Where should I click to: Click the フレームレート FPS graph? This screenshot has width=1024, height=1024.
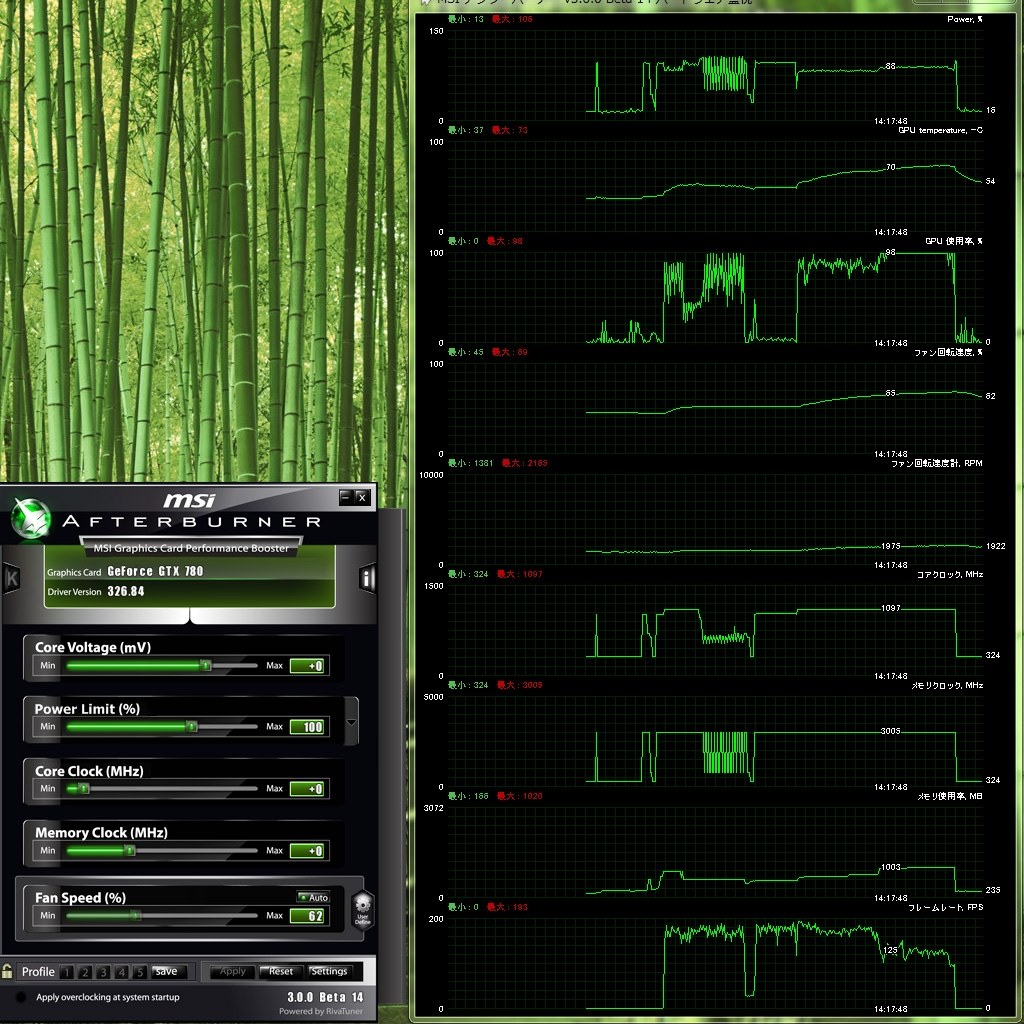[x=715, y=963]
